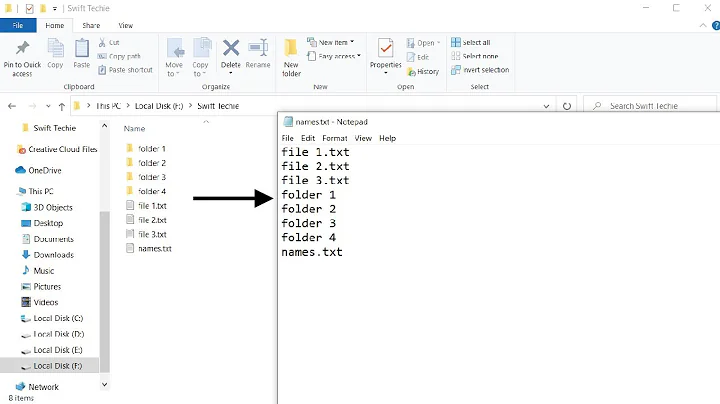Image resolution: width=720 pixels, height=404 pixels.
Task: Click the Open button in ribbon
Action: tap(423, 43)
